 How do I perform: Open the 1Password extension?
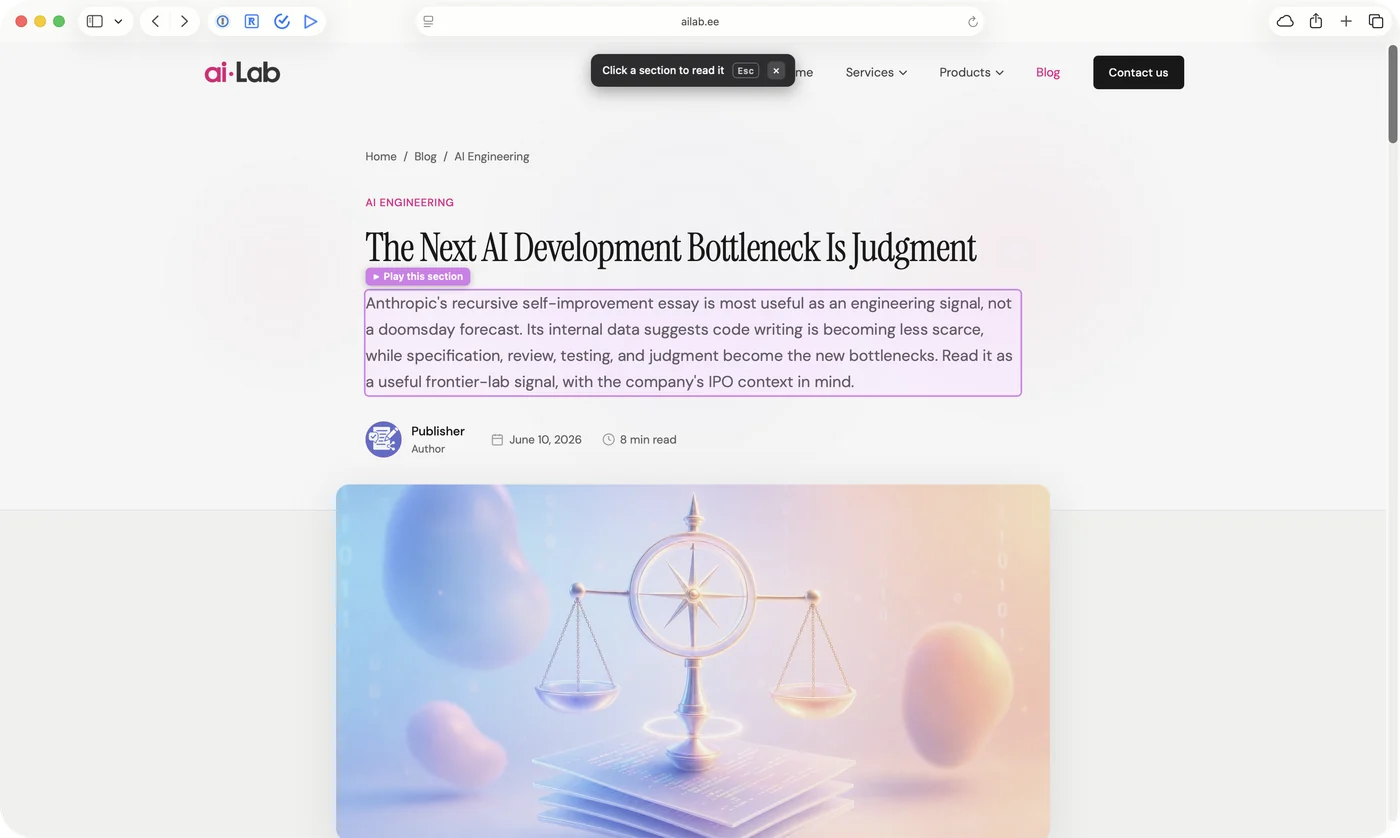(223, 21)
